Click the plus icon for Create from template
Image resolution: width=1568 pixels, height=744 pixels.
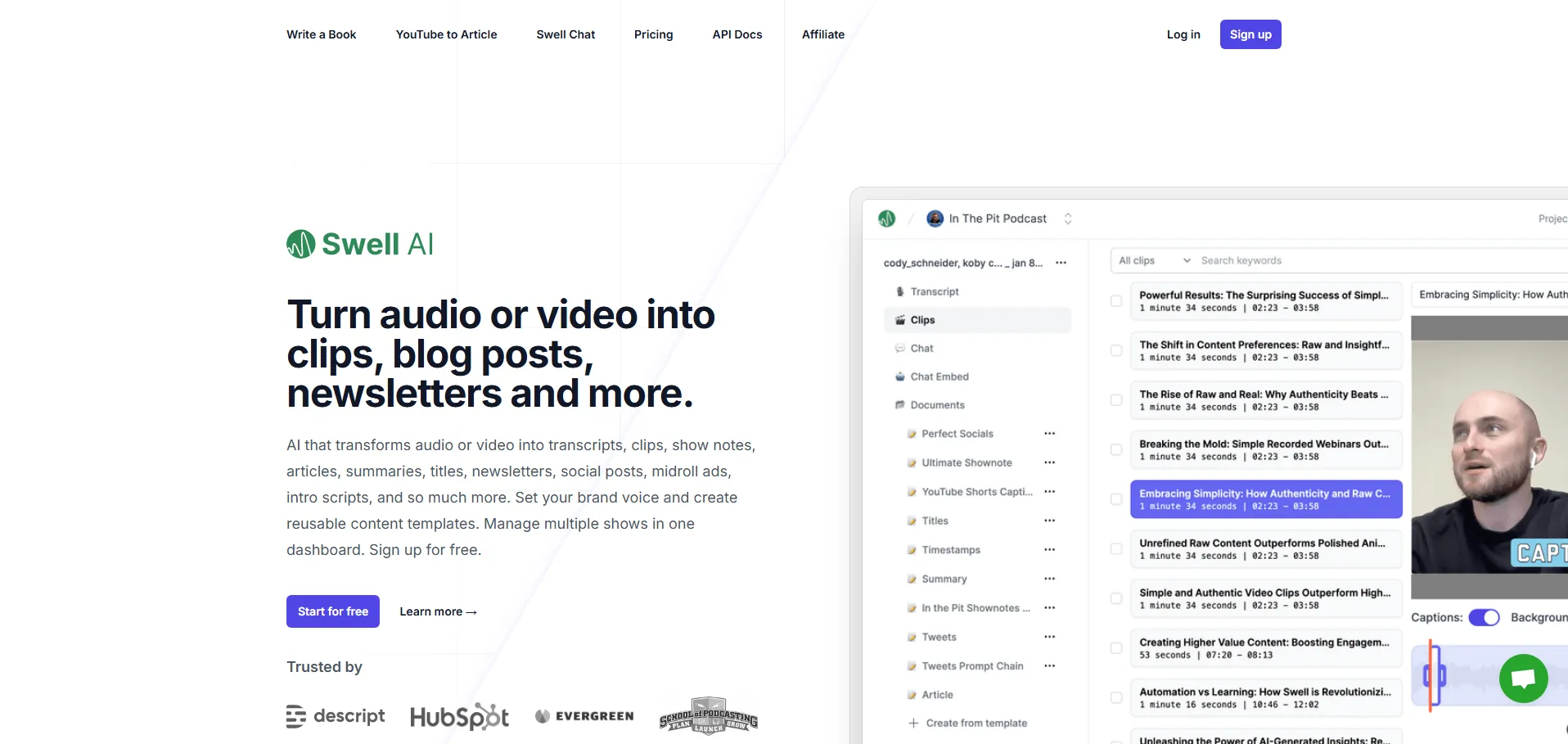[x=913, y=724]
